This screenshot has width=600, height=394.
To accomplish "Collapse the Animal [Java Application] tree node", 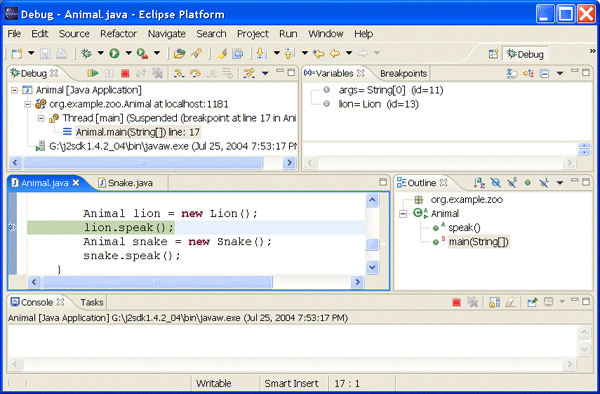I will click(x=14, y=90).
